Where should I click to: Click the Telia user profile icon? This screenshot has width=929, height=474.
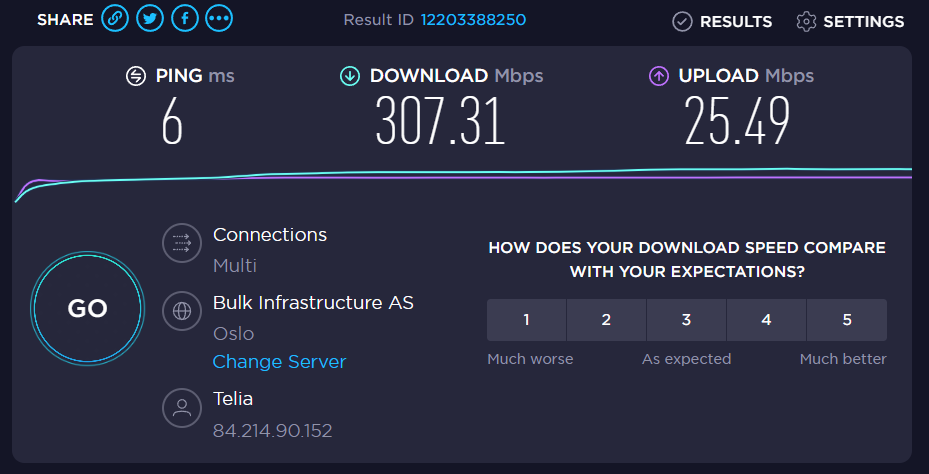coord(181,406)
